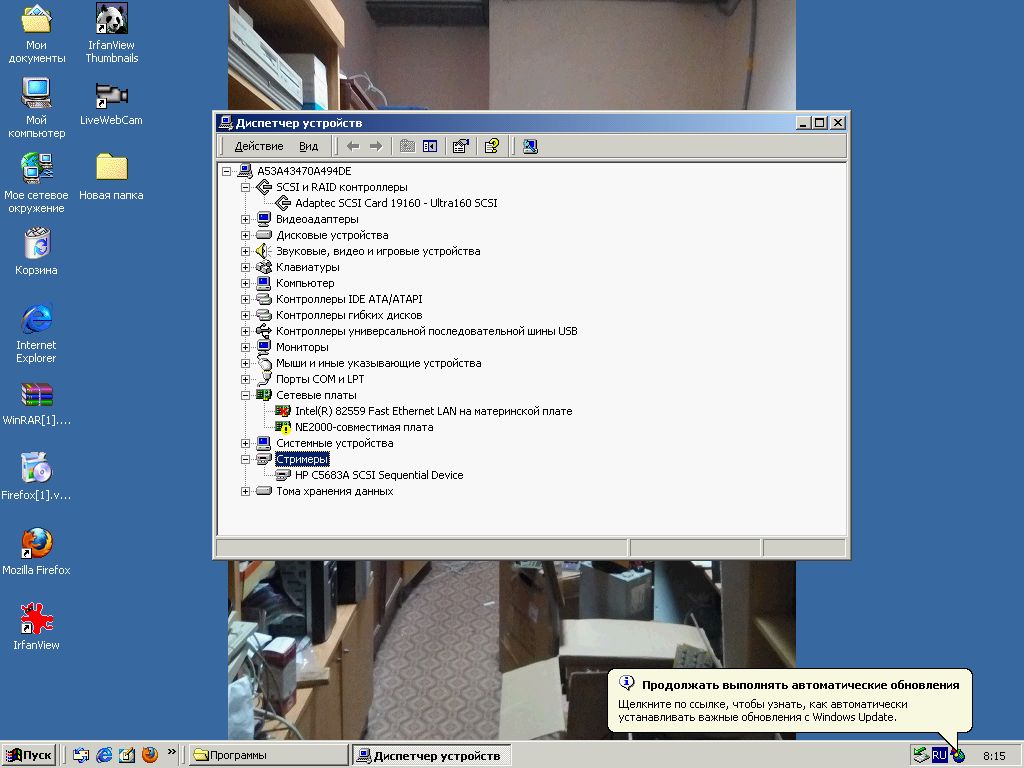Launch Firefox from Quick Launch
Screen dimensions: 1024x768
click(150, 755)
